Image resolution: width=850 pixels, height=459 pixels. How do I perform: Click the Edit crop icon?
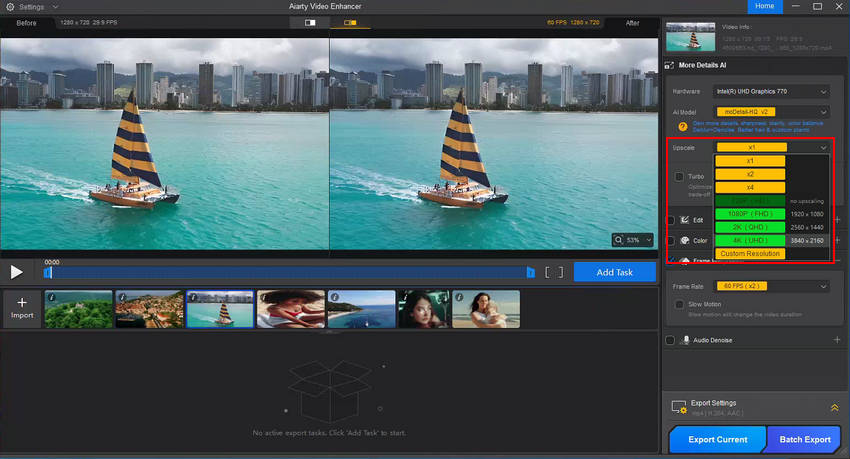pyautogui.click(x=685, y=220)
